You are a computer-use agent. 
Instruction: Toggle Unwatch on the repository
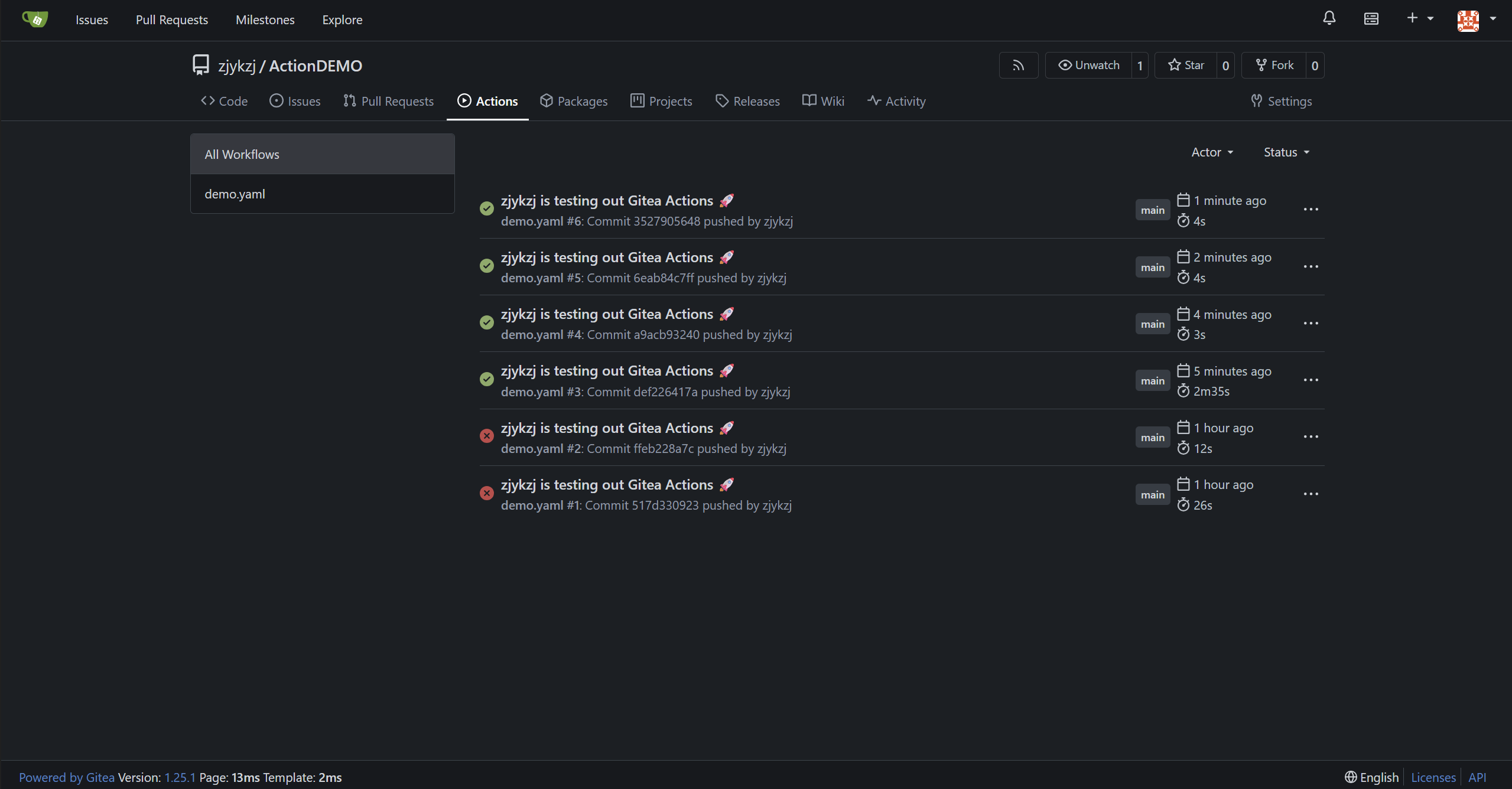(x=1088, y=66)
